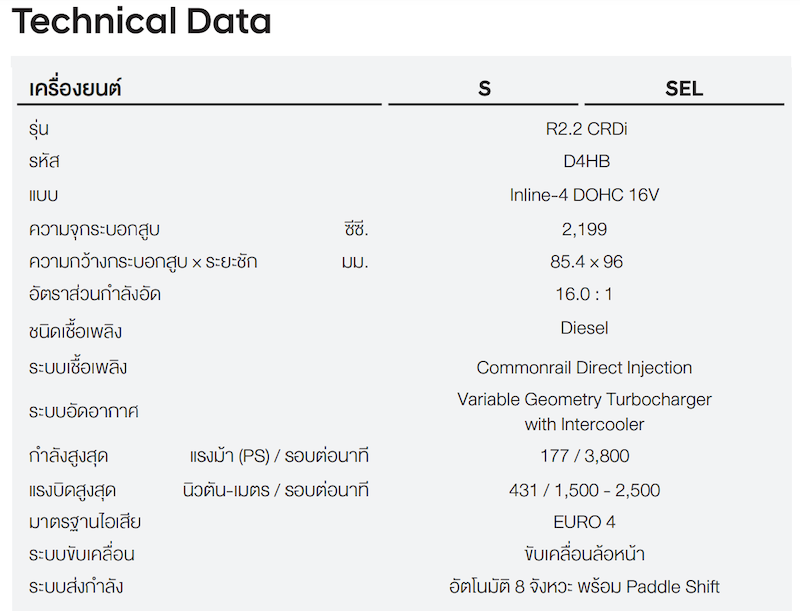Screen dimensions: 800x611
Task: Click the ขับเคลื่อนล้อหน้า drive value
Action: (584, 554)
